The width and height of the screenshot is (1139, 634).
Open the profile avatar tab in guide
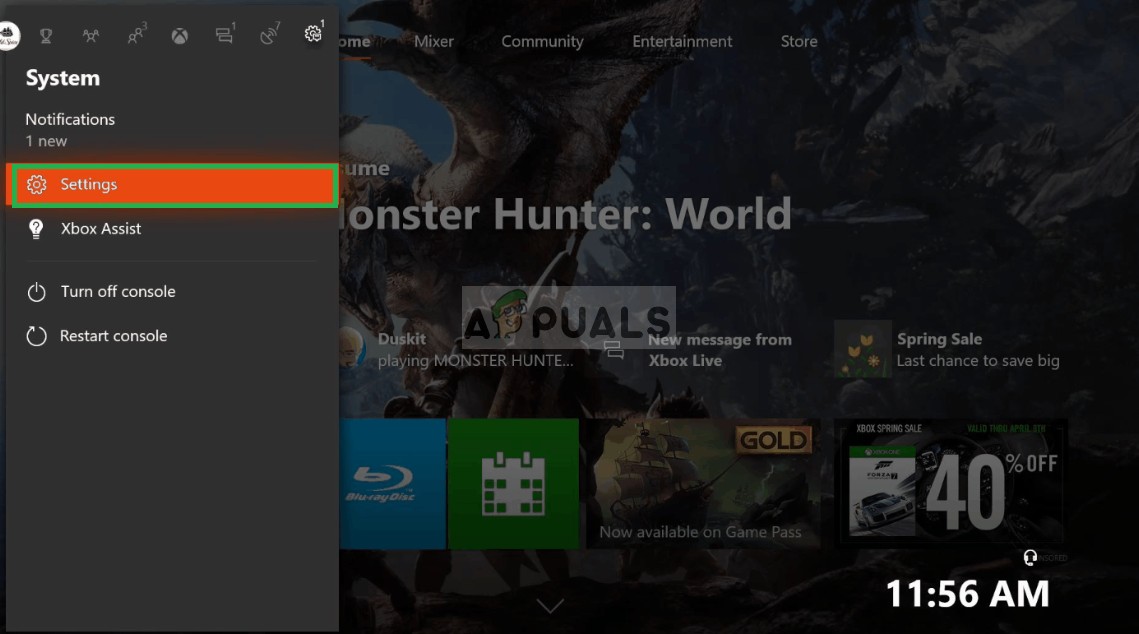9,35
